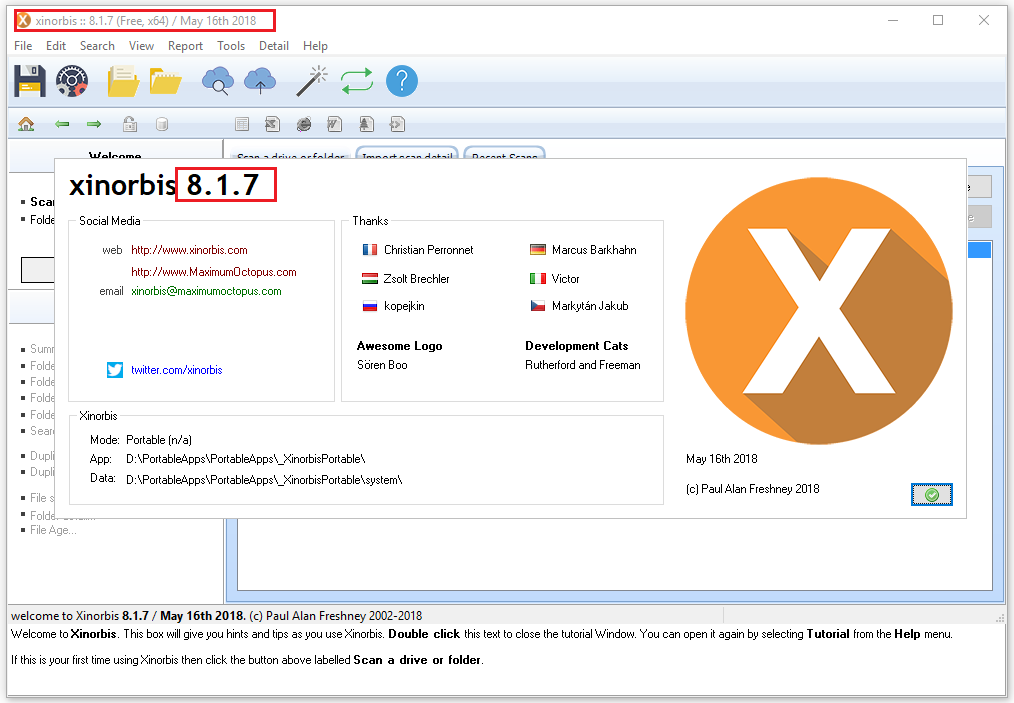Image resolution: width=1014 pixels, height=703 pixels.
Task: Click the Czech flag next to Markytán Jakub
Action: click(538, 306)
